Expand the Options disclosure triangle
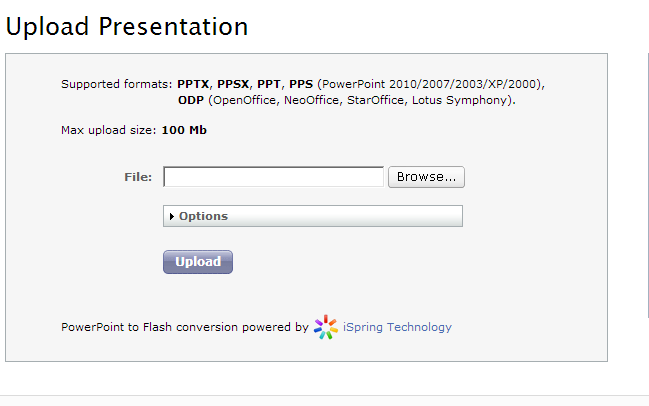 point(172,216)
